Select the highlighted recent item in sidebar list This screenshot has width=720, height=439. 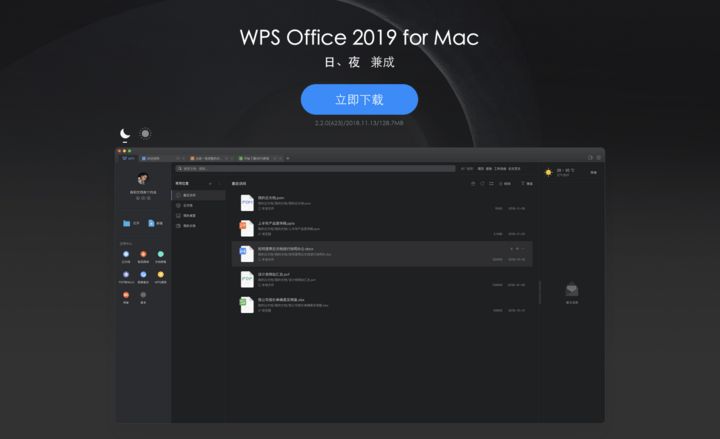(199, 195)
